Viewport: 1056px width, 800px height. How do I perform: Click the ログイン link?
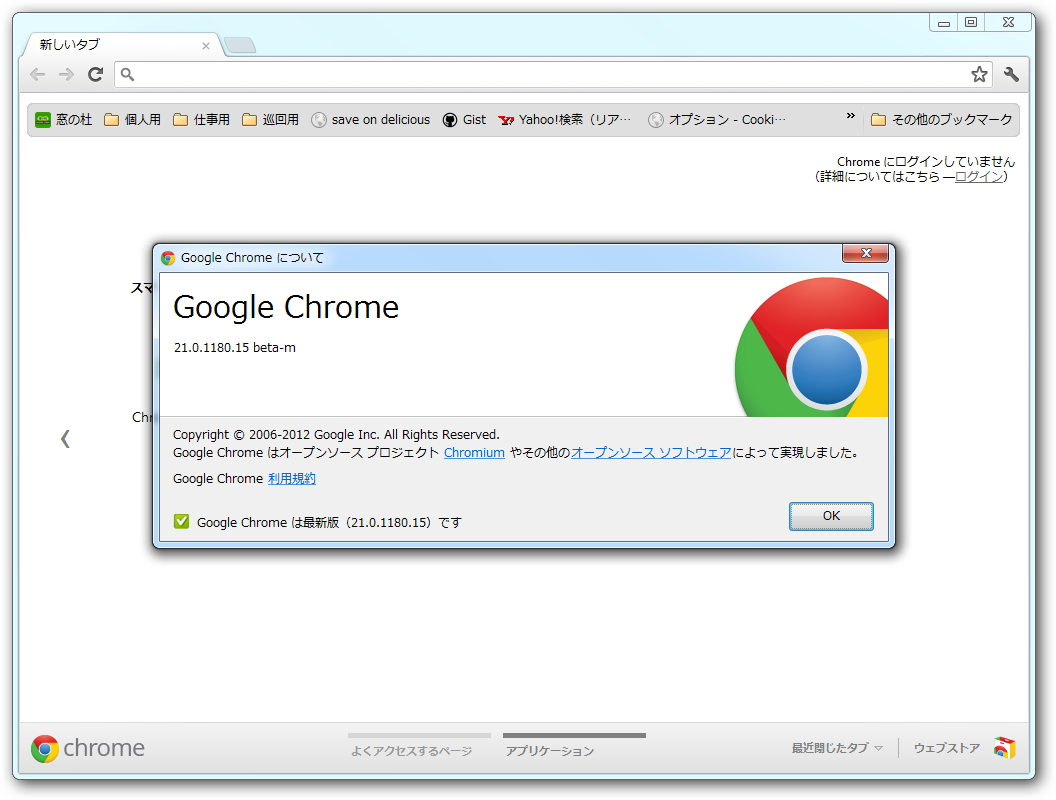[x=979, y=175]
